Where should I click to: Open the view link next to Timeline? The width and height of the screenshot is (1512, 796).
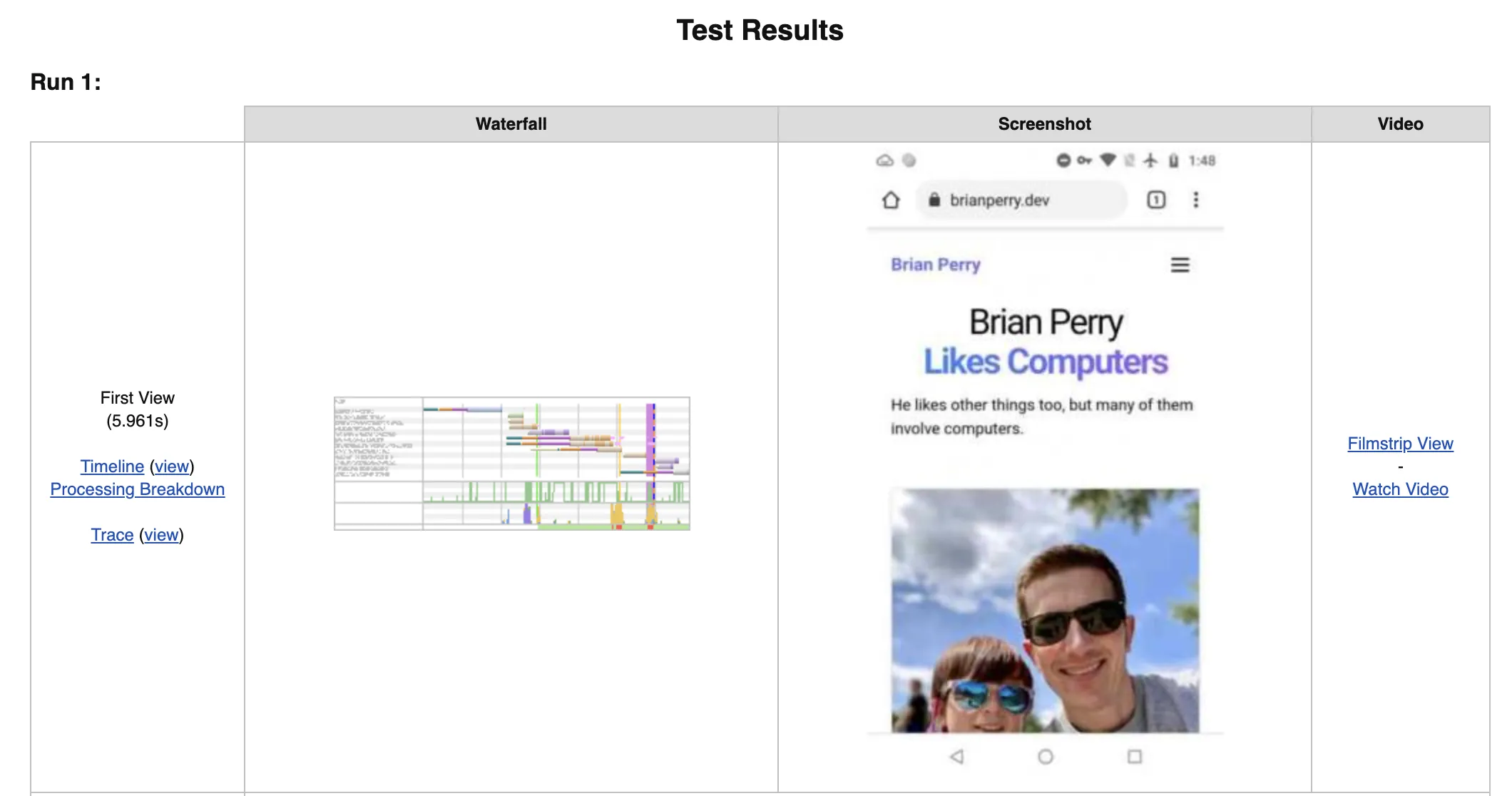point(172,466)
